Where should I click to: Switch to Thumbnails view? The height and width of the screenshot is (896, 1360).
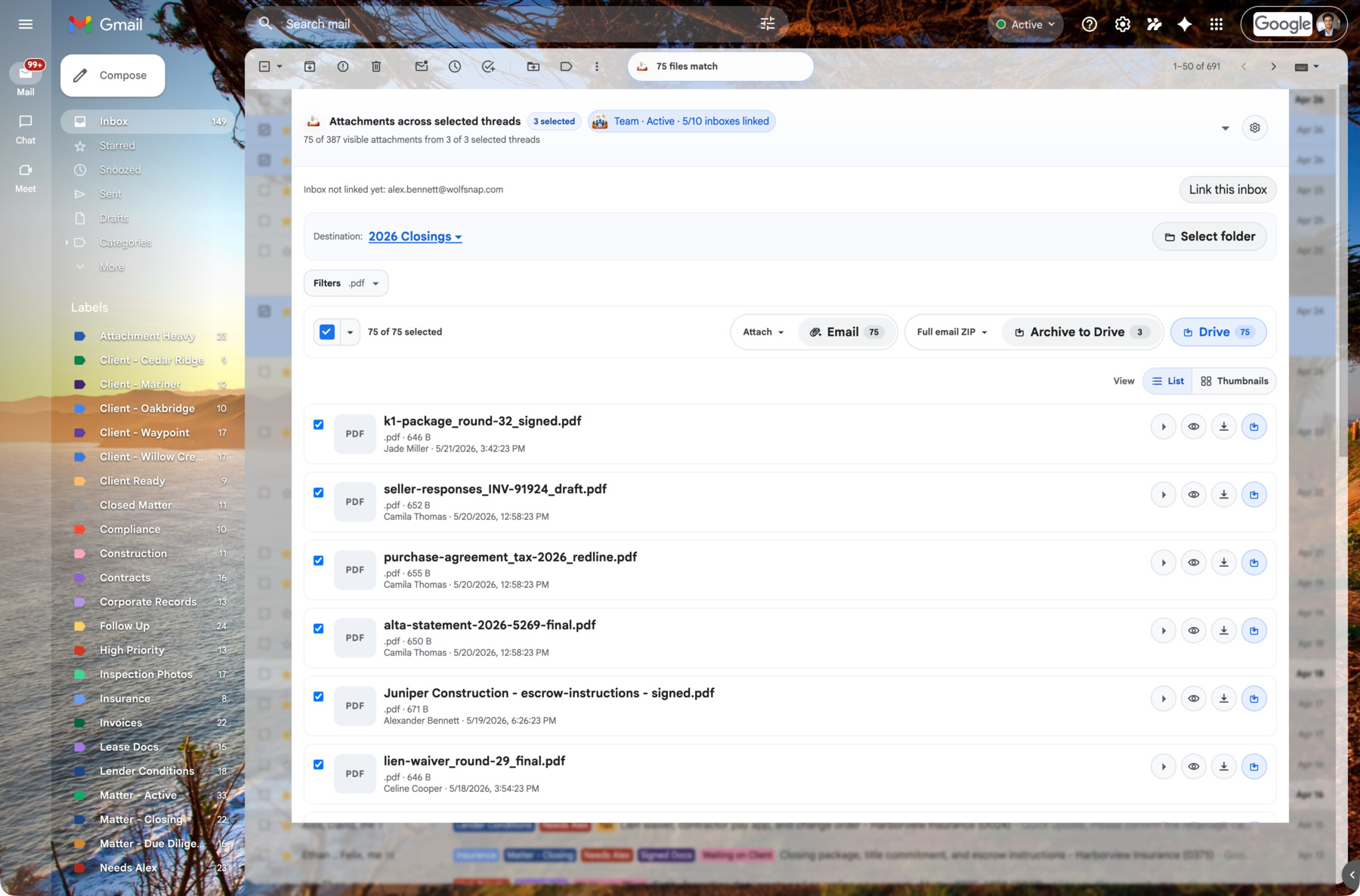coord(1235,381)
